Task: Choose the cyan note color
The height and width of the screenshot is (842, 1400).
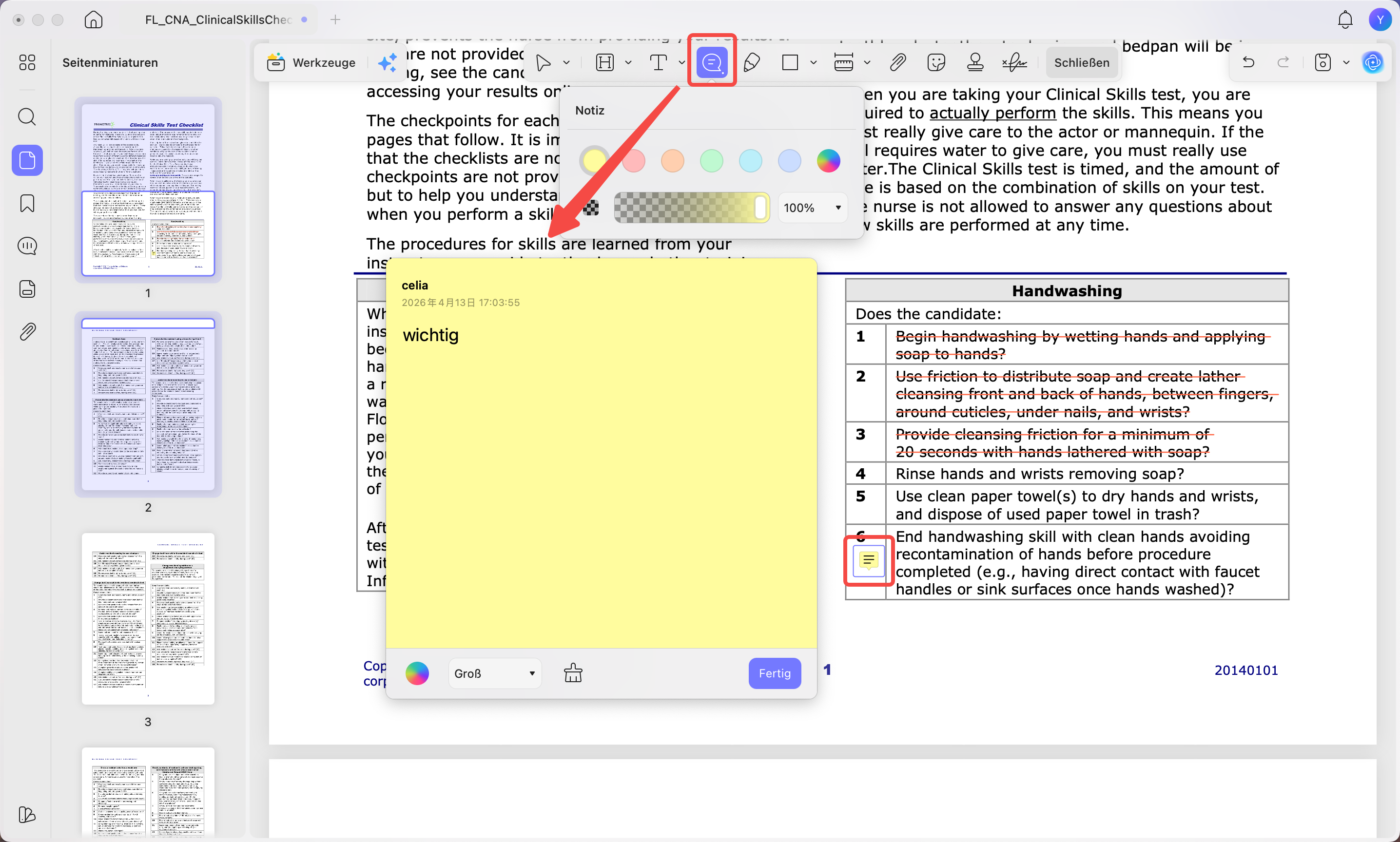Action: 750,161
